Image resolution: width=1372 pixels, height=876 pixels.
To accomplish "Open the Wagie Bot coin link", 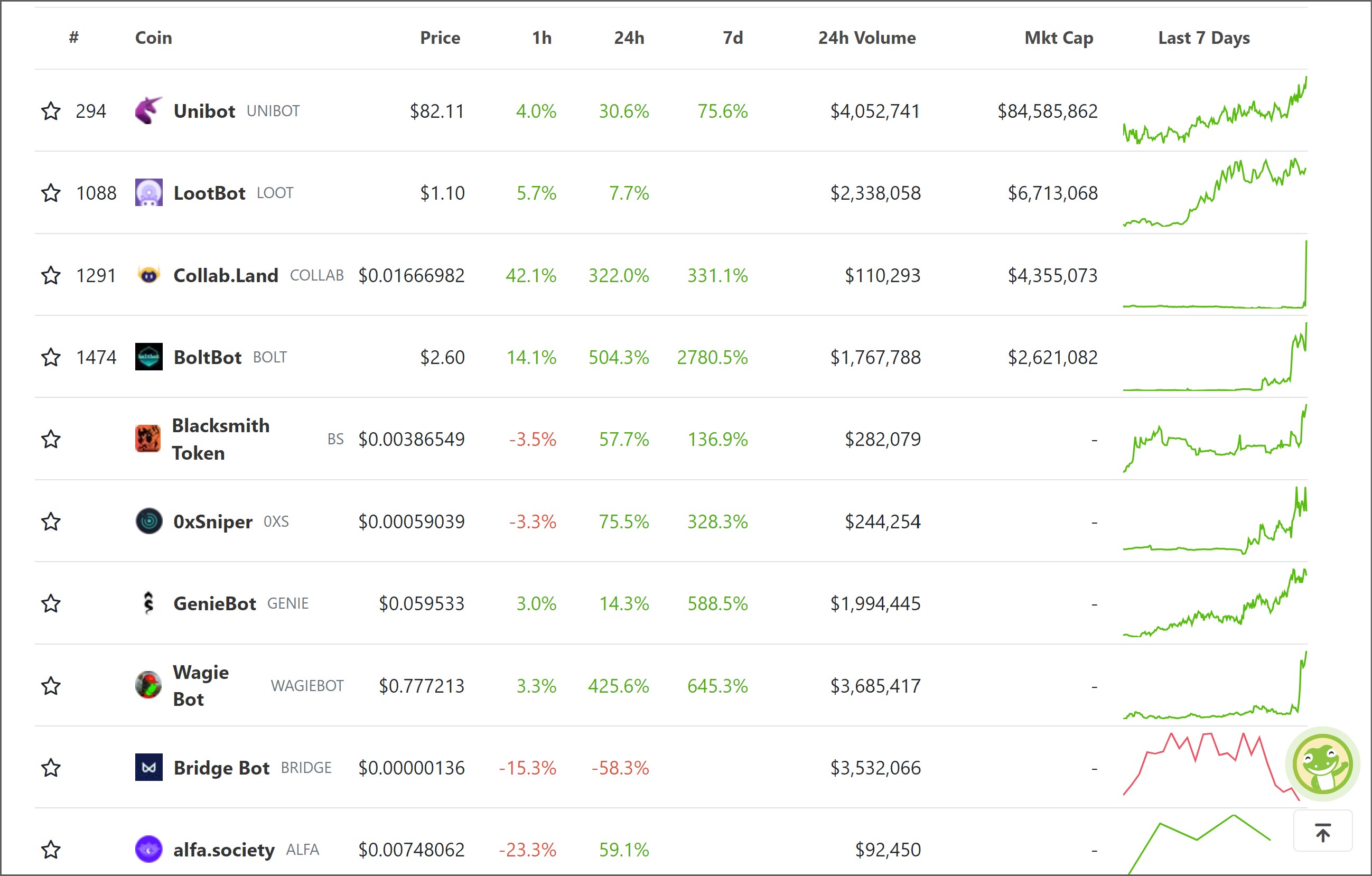I will click(201, 685).
